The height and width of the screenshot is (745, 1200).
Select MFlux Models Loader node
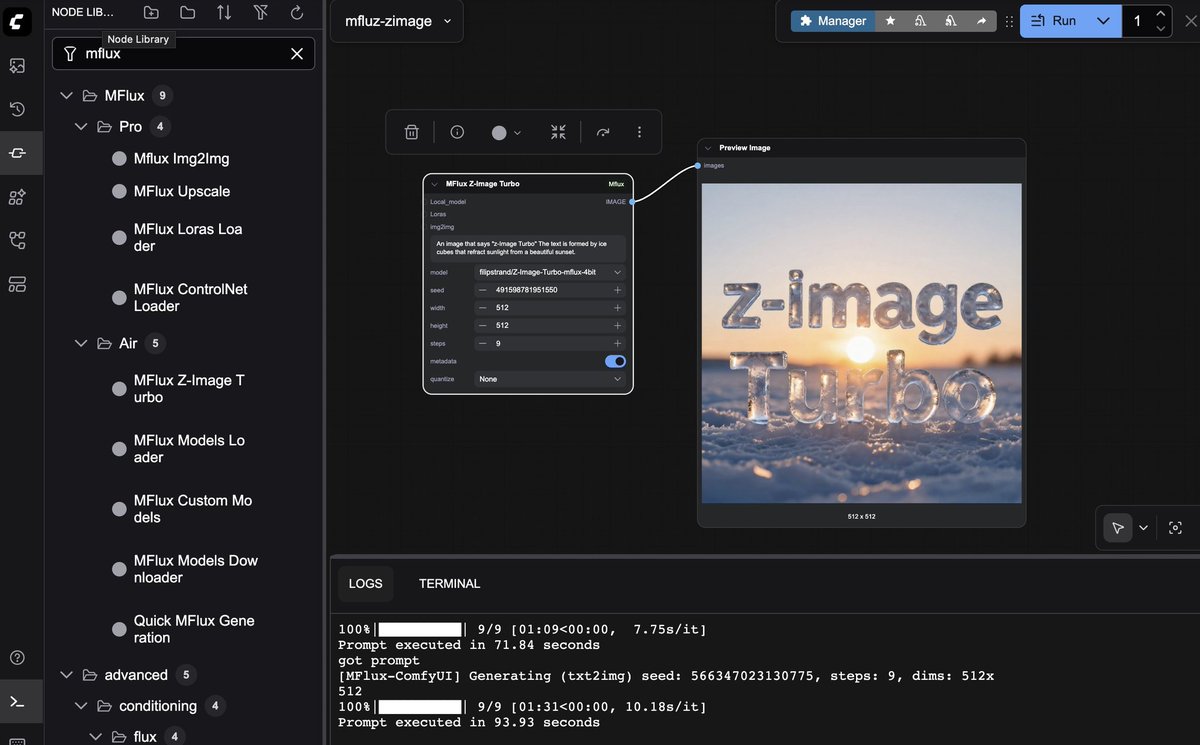(189, 448)
